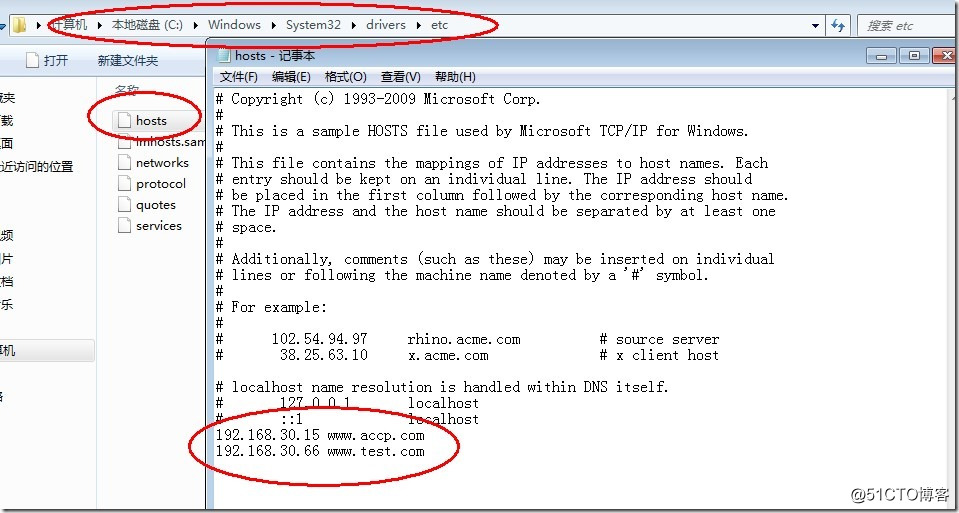This screenshot has width=959, height=513.
Task: Select the quotes file icon
Action: (125, 205)
